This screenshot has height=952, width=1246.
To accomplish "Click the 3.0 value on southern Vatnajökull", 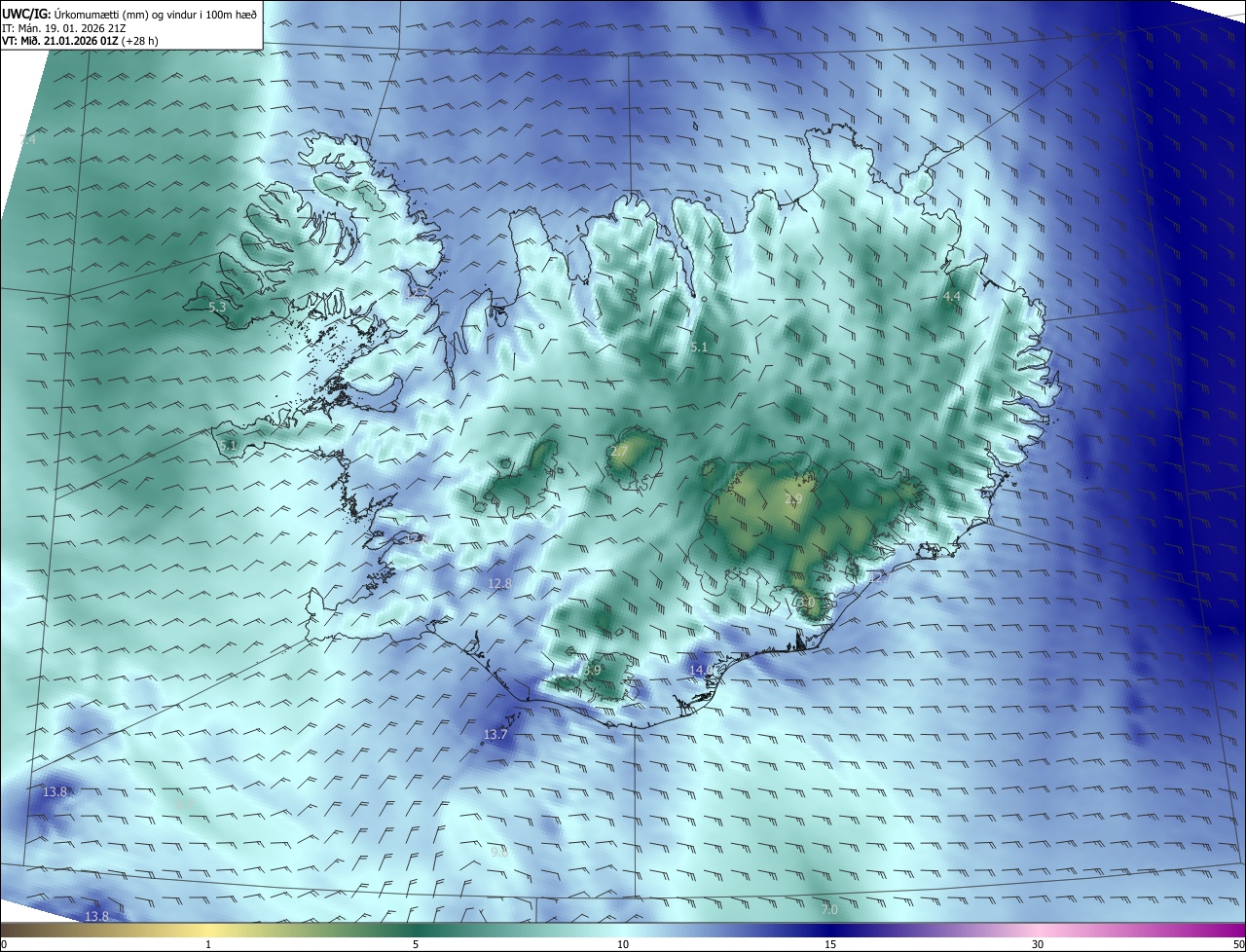I will (806, 603).
